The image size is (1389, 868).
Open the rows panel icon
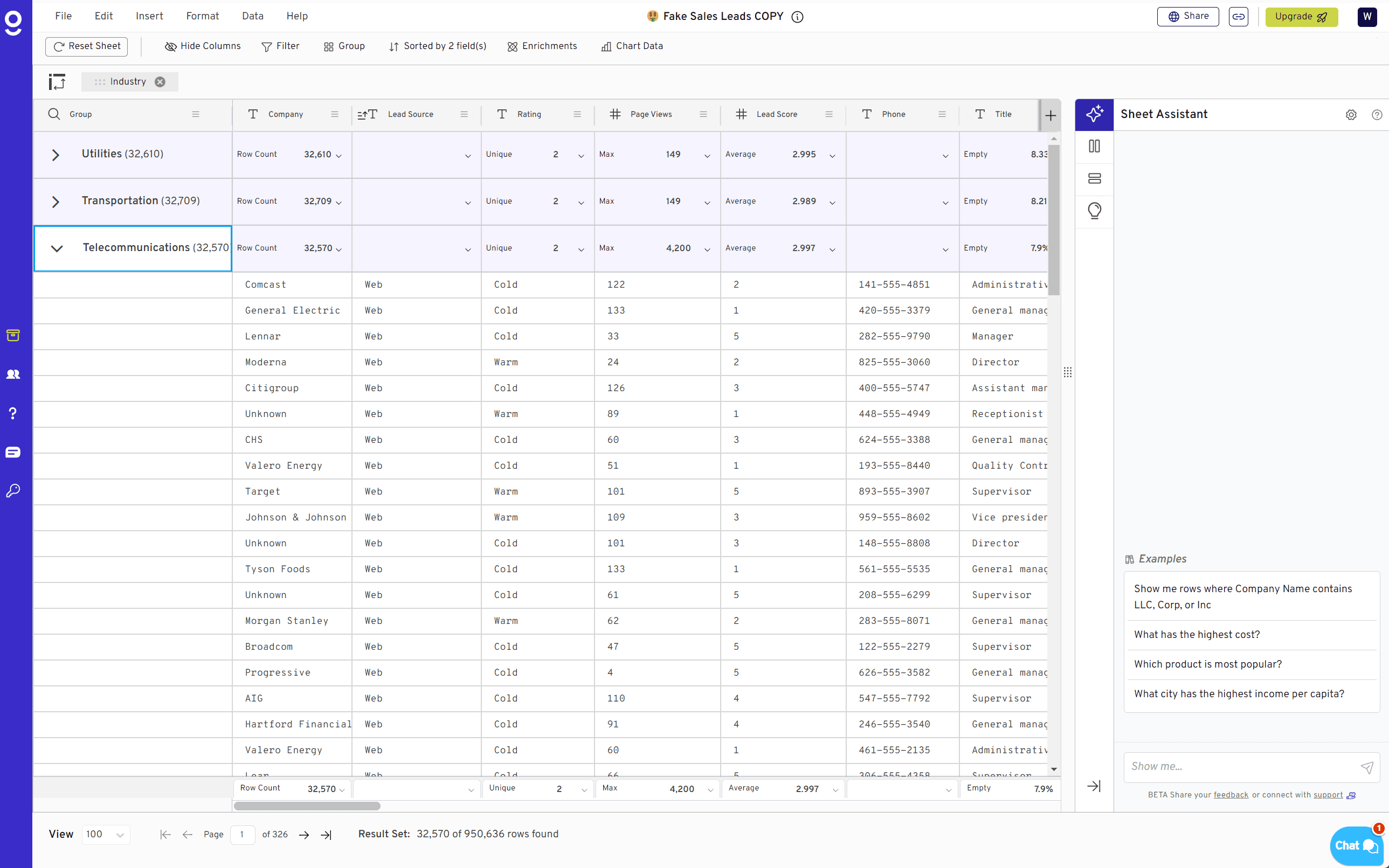(1094, 178)
